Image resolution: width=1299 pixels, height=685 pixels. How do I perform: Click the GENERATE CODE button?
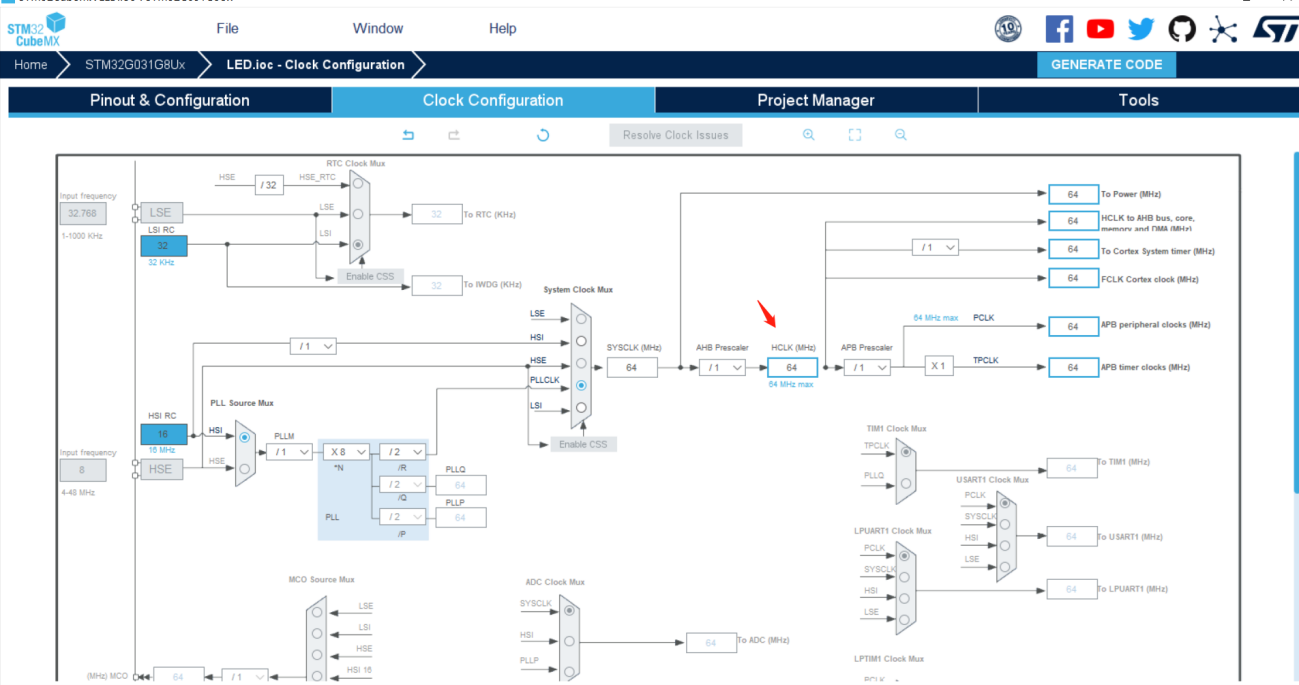tap(1106, 65)
